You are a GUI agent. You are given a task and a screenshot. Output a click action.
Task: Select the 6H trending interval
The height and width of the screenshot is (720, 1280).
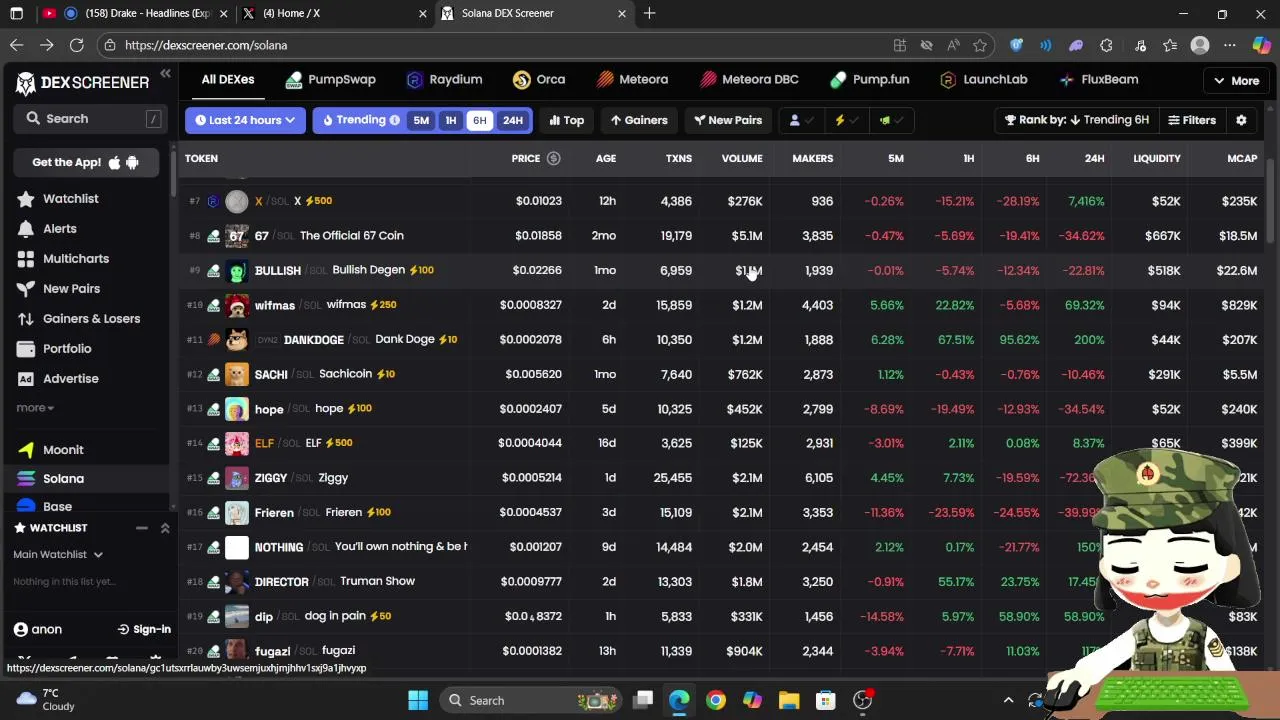[480, 120]
